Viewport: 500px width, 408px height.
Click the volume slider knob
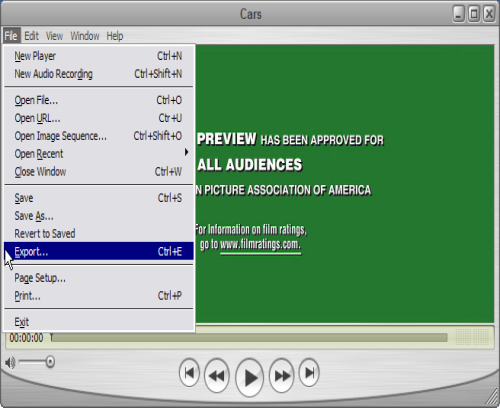[50, 362]
